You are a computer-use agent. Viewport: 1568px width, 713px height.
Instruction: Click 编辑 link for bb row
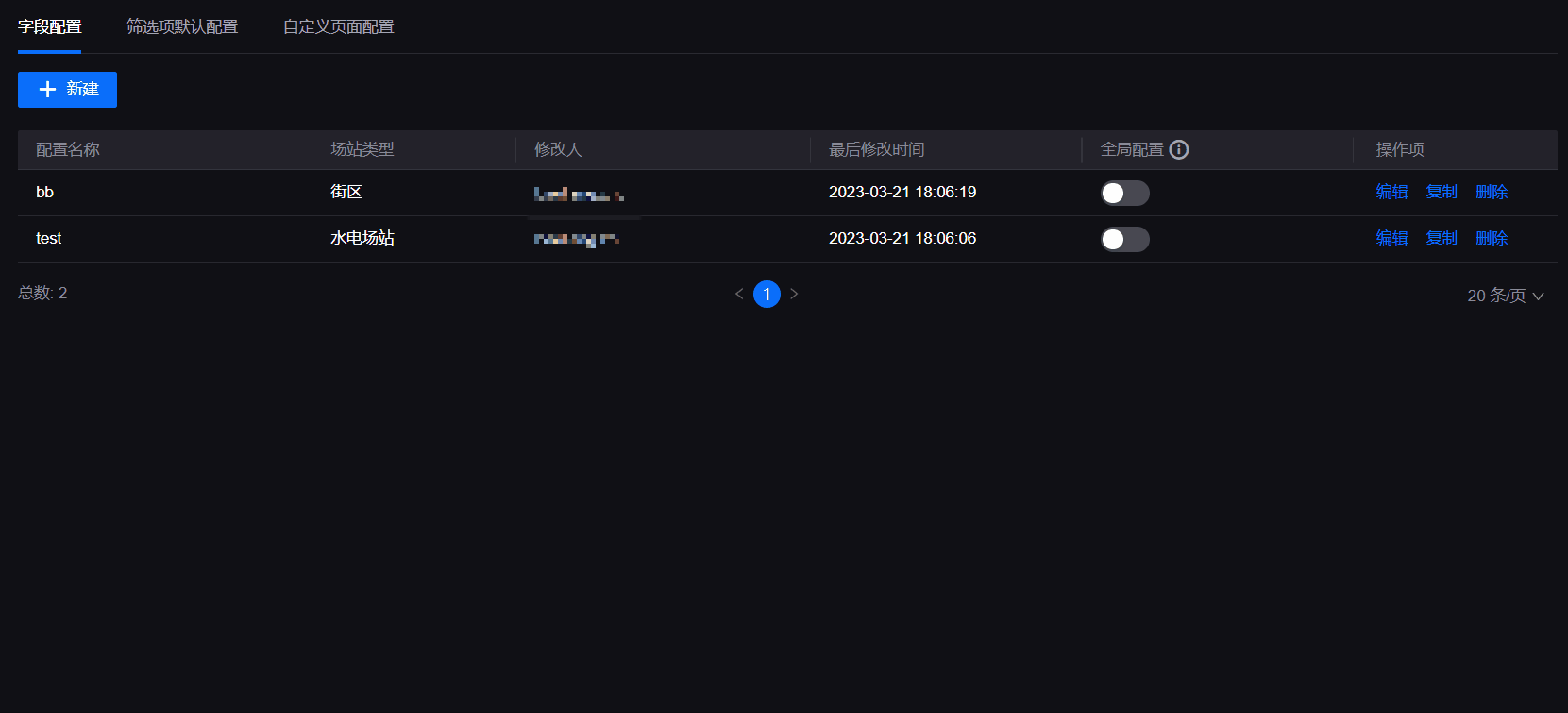1391,192
